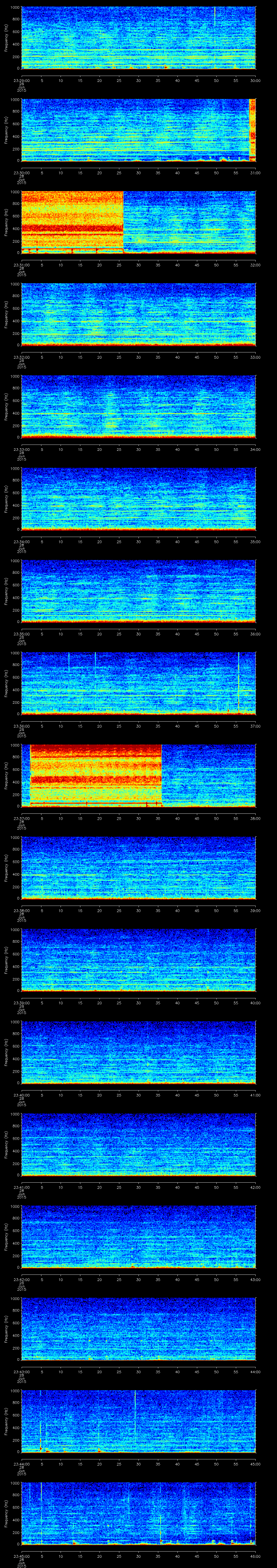277x1568 pixels.
Task: Click the '23:45:00' start time label
Action: click(21, 1556)
